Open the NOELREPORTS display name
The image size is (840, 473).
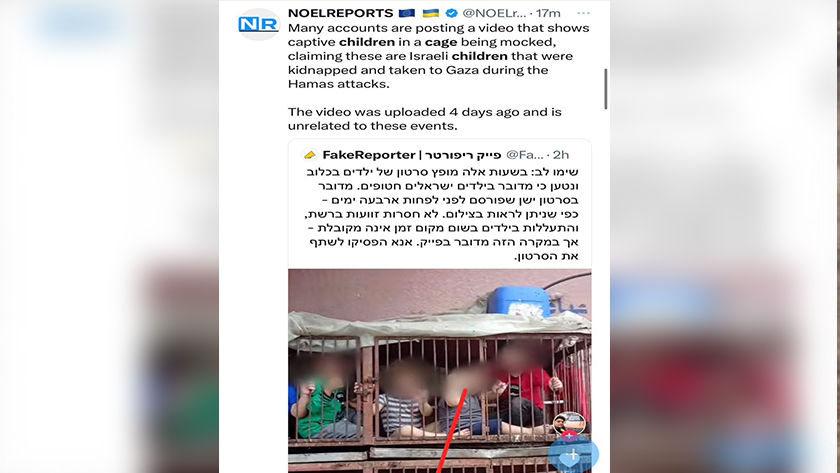(x=340, y=13)
